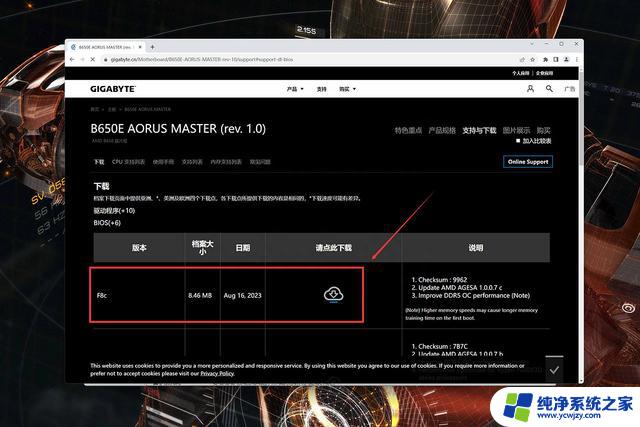Click the 购买 link beside 图片展示
Viewport: 640px width, 427px height.
point(544,131)
